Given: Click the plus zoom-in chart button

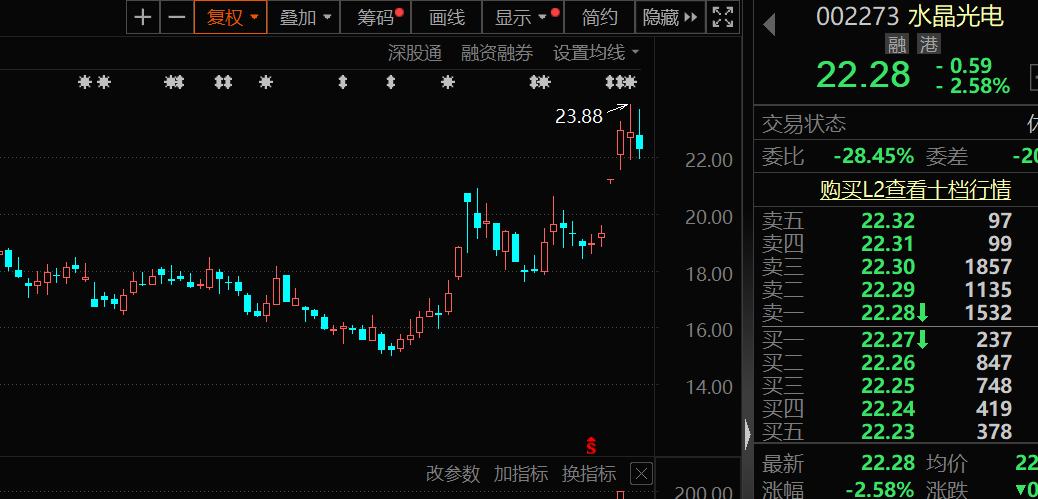Looking at the screenshot, I should [x=144, y=17].
